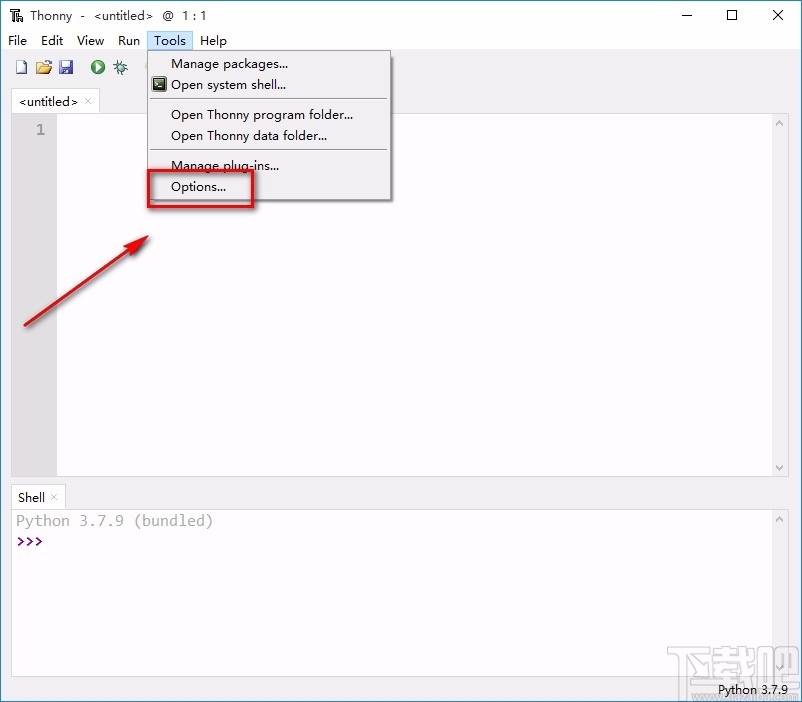This screenshot has height=702, width=802.
Task: Close the Tools menu
Action: click(170, 40)
